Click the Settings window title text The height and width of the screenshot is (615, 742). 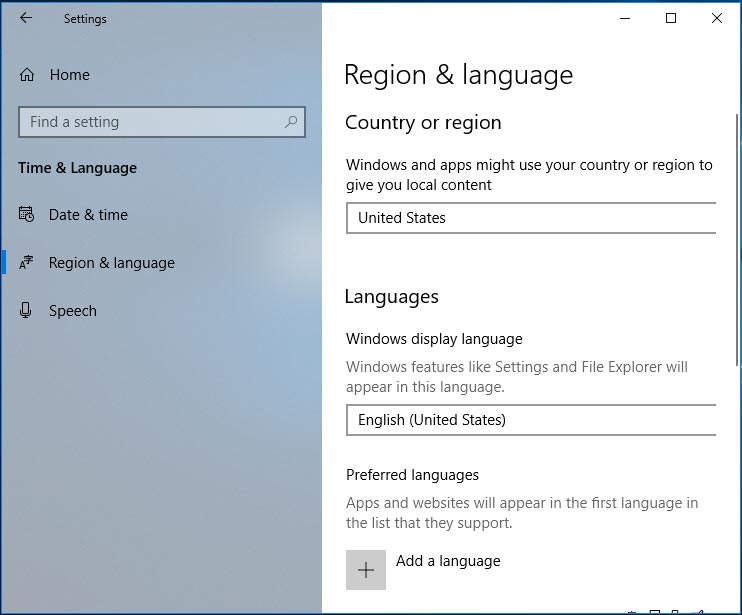point(85,19)
